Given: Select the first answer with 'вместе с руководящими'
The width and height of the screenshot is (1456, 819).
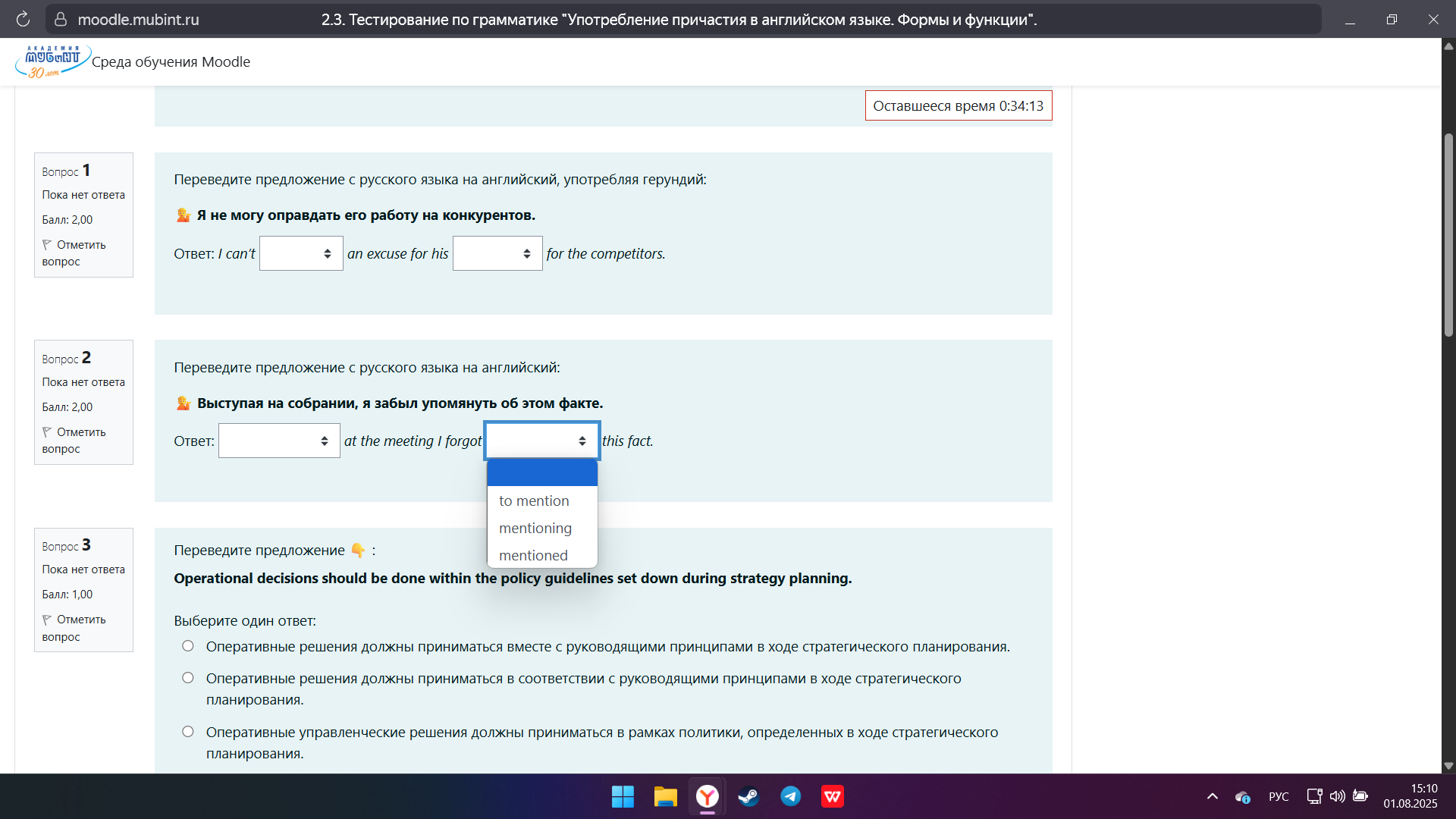Looking at the screenshot, I should point(188,646).
